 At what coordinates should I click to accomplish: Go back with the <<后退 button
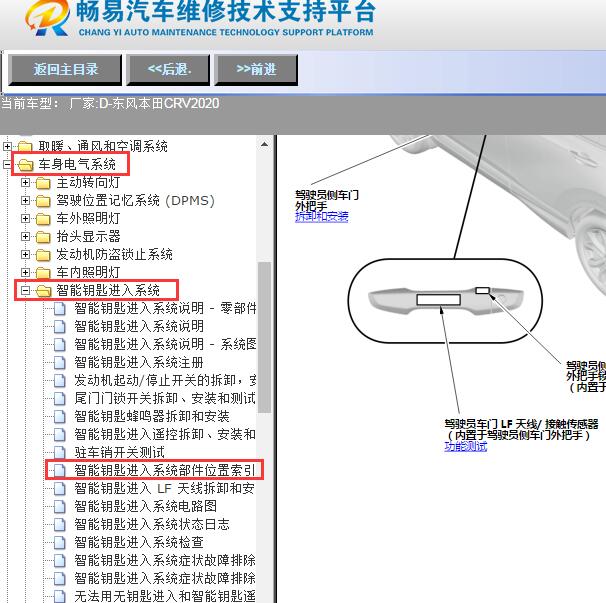[169, 70]
